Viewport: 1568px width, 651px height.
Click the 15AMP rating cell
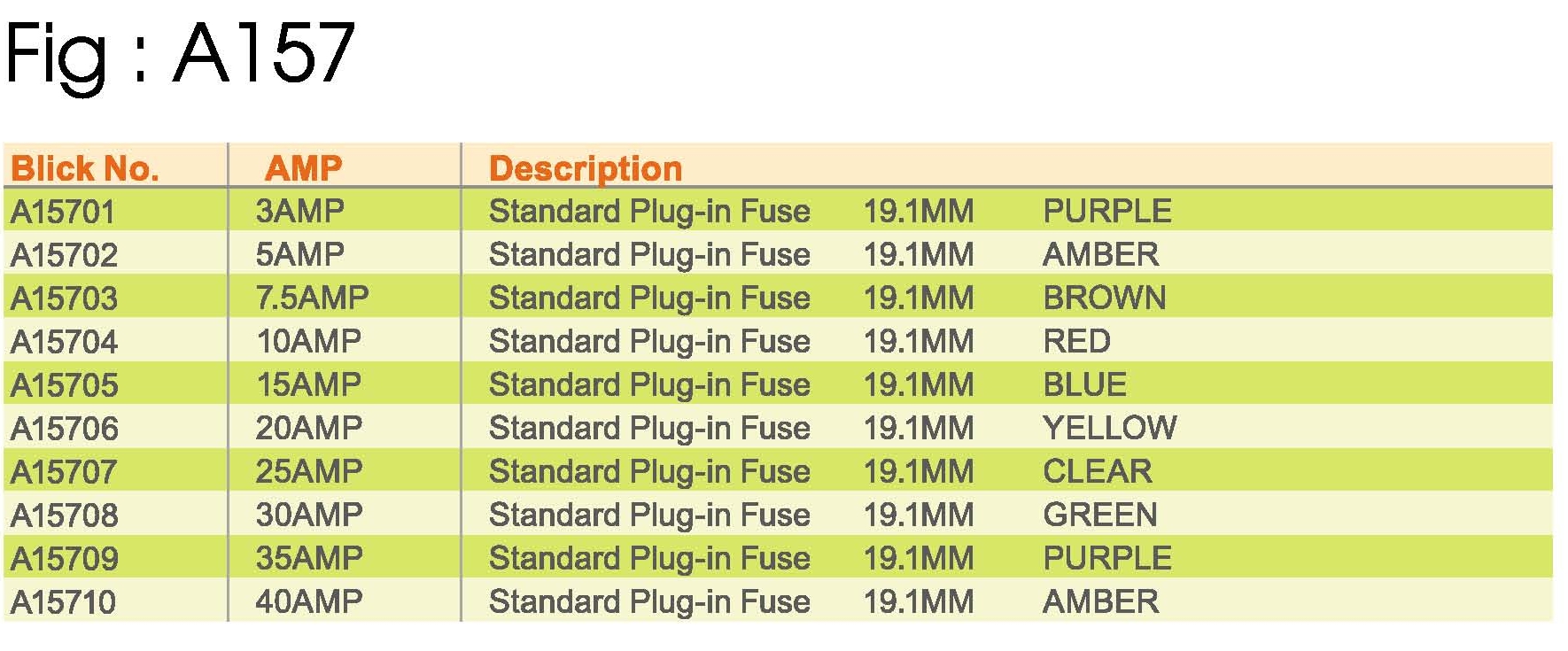pos(308,384)
